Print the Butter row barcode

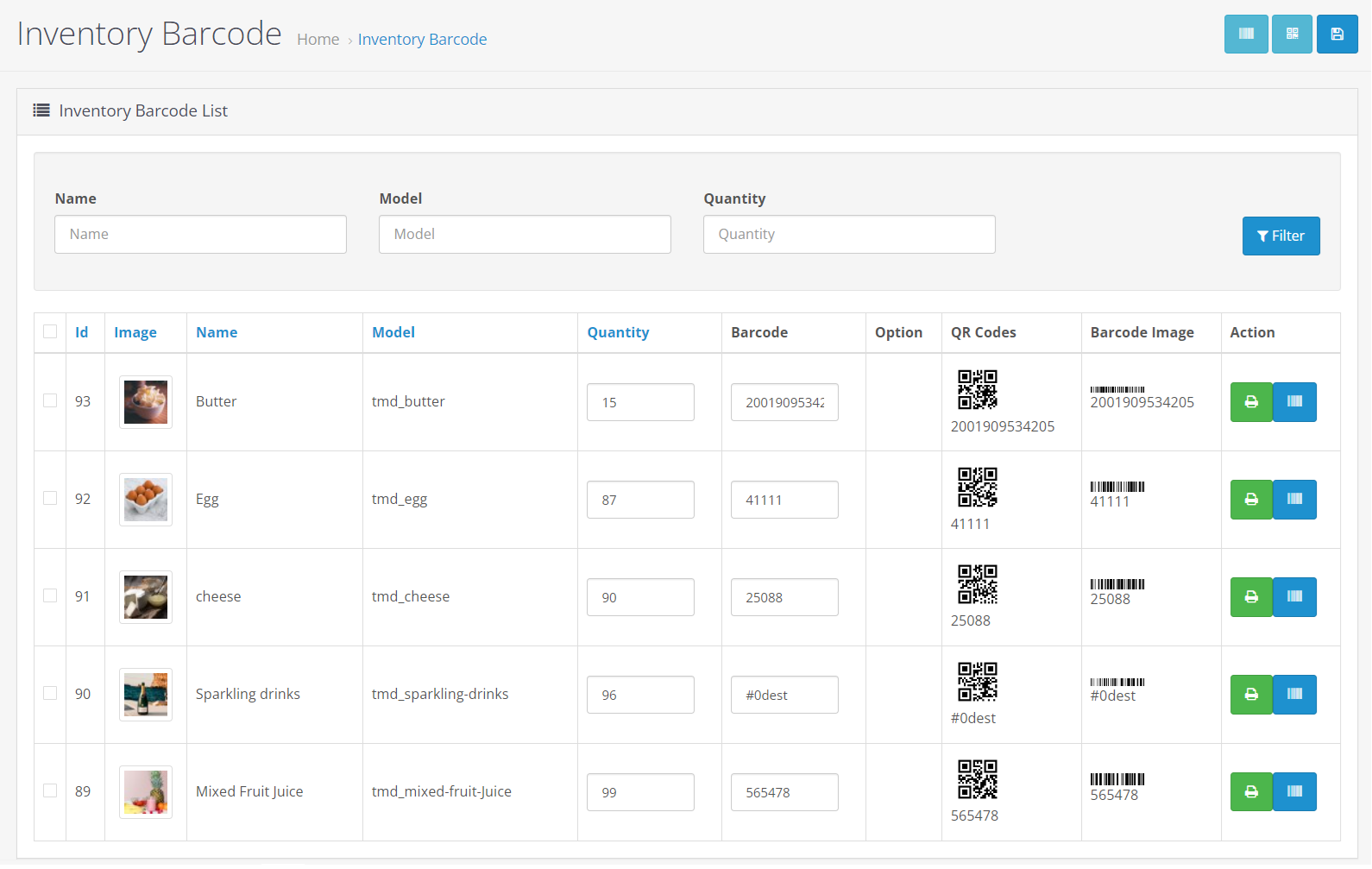pos(1251,402)
